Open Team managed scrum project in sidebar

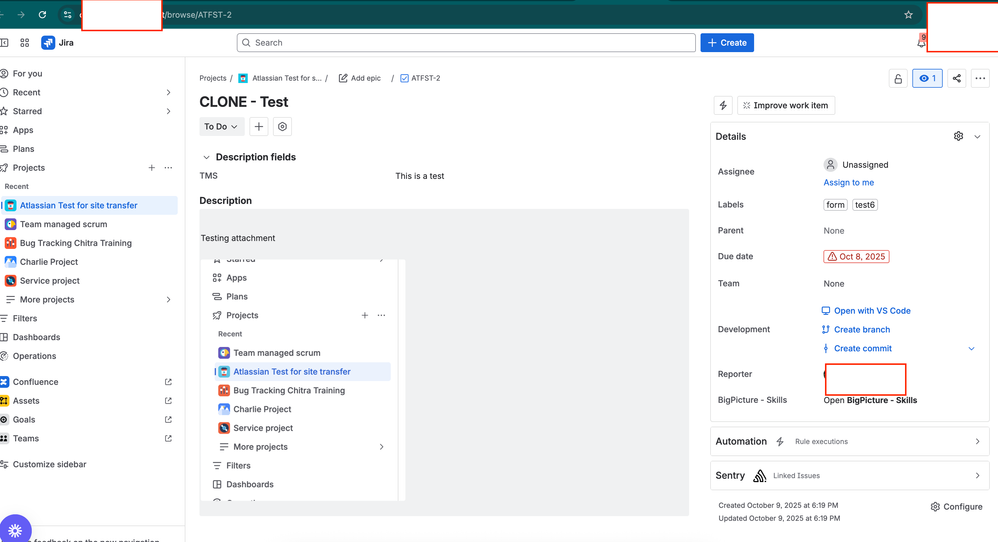click(x=64, y=224)
